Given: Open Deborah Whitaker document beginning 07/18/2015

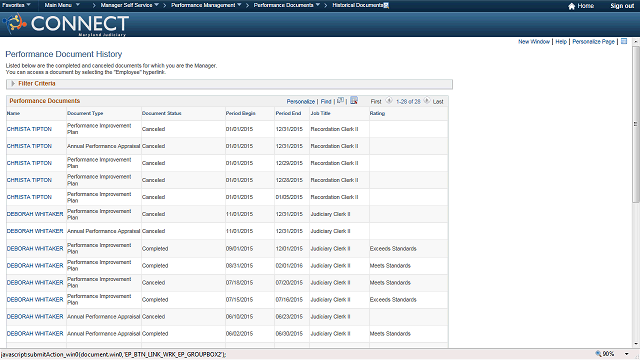Looking at the screenshot, I should coord(35,282).
